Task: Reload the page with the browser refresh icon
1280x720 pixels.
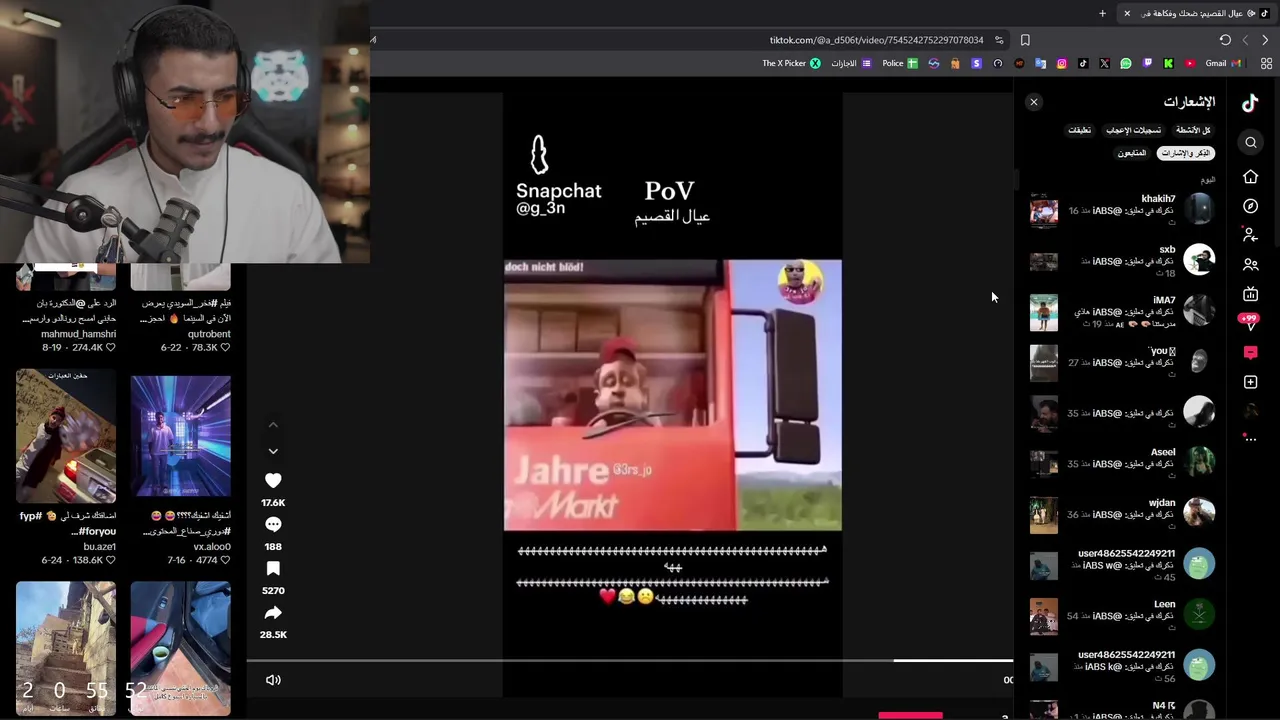Action: [x=1225, y=40]
